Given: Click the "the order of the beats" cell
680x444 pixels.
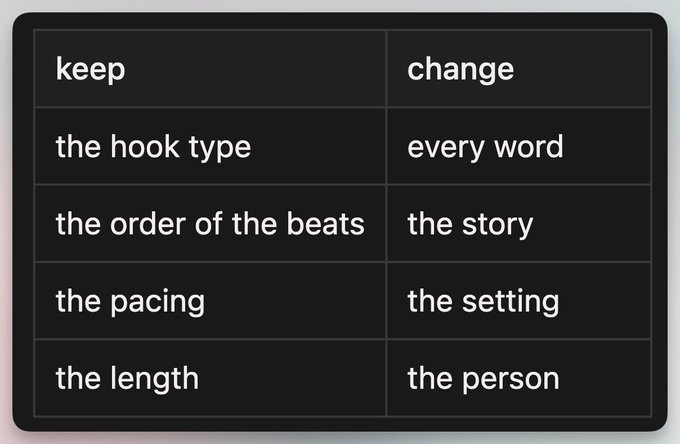Looking at the screenshot, I should point(210,223).
